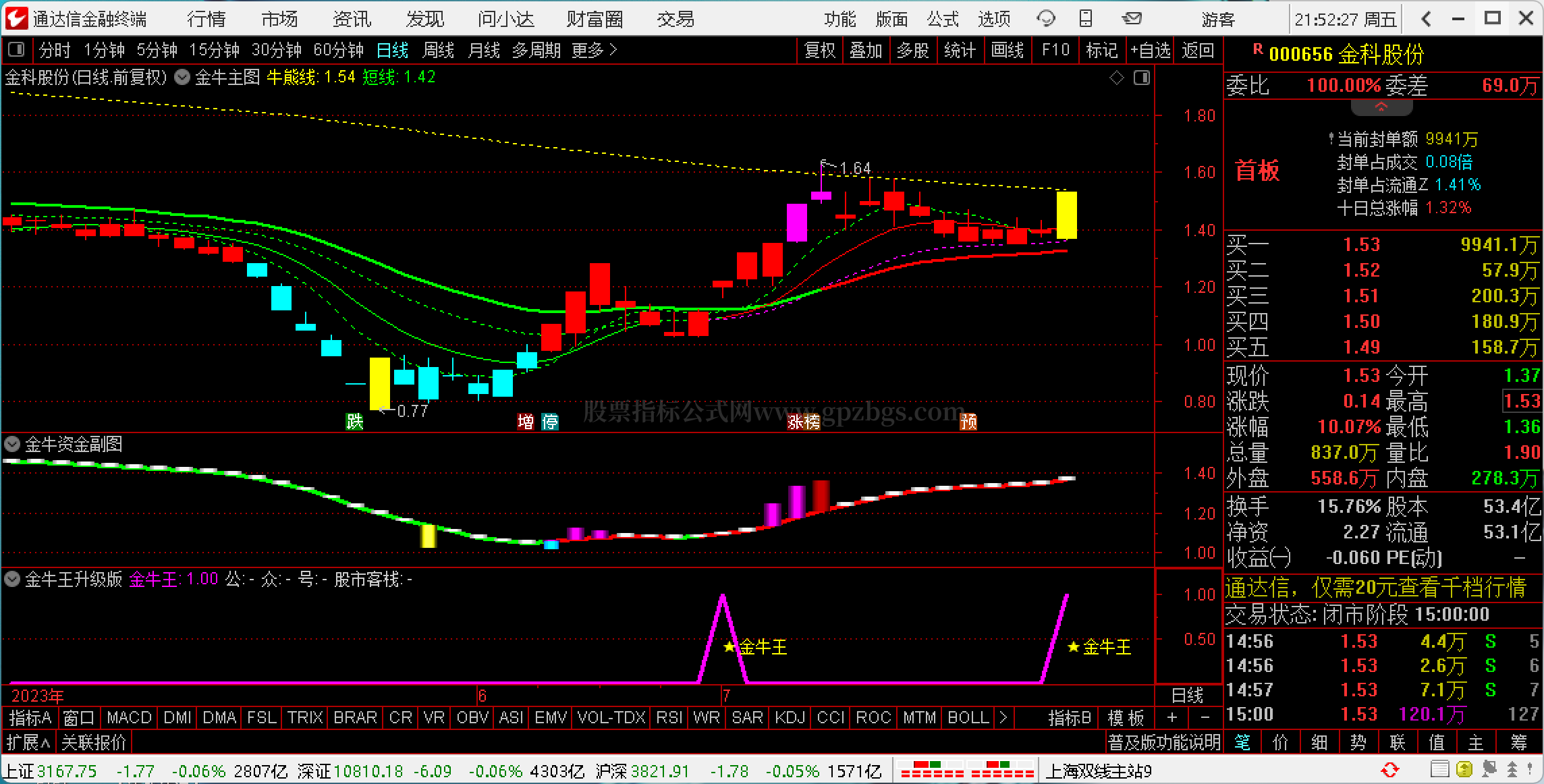Select the 势 tab in quote panel

1358,743
